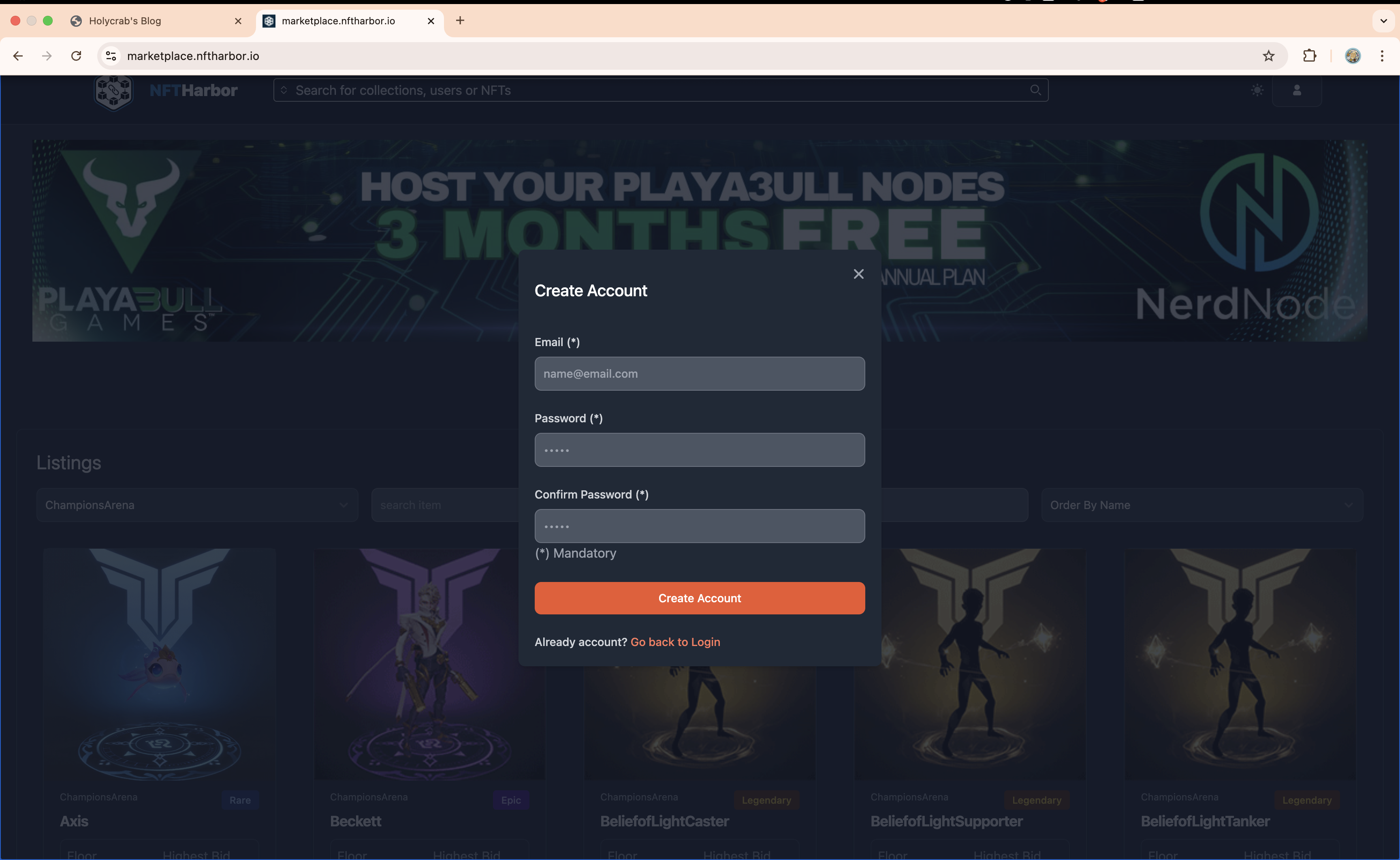The image size is (1400, 860).
Task: Click the search magnifier icon
Action: (1036, 90)
